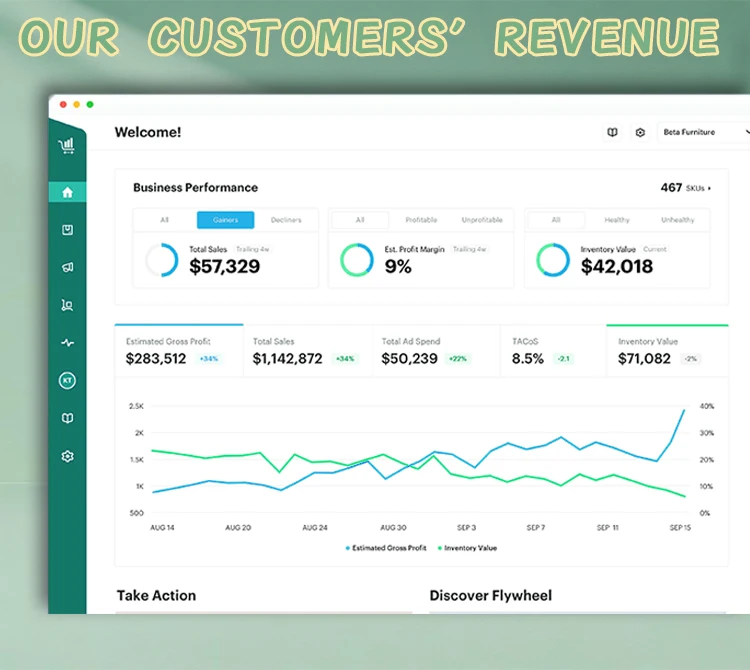Select the Unhealthy filter for Inventory Value

tap(677, 220)
